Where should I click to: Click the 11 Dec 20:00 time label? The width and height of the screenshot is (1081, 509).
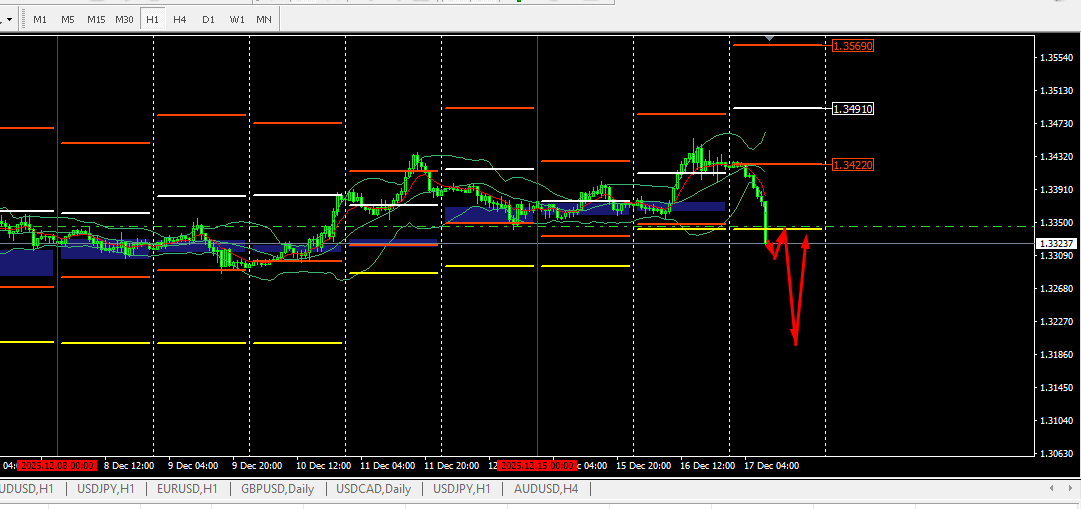452,466
